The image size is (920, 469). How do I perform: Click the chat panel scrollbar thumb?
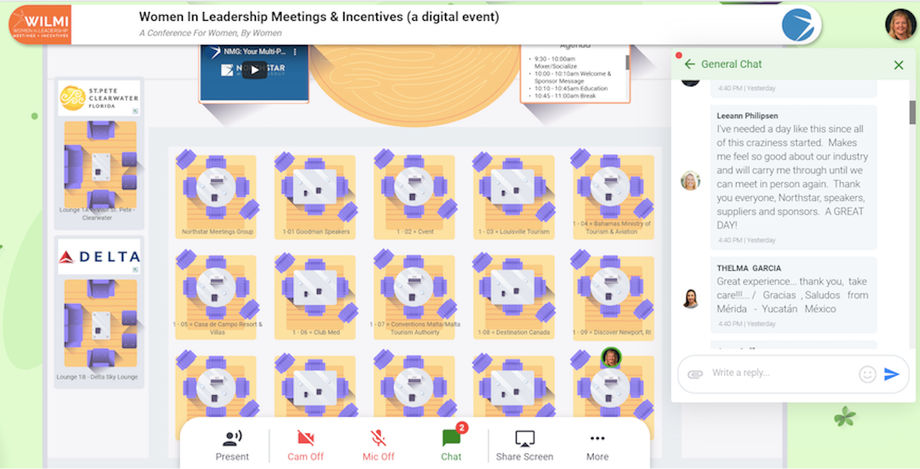[912, 112]
